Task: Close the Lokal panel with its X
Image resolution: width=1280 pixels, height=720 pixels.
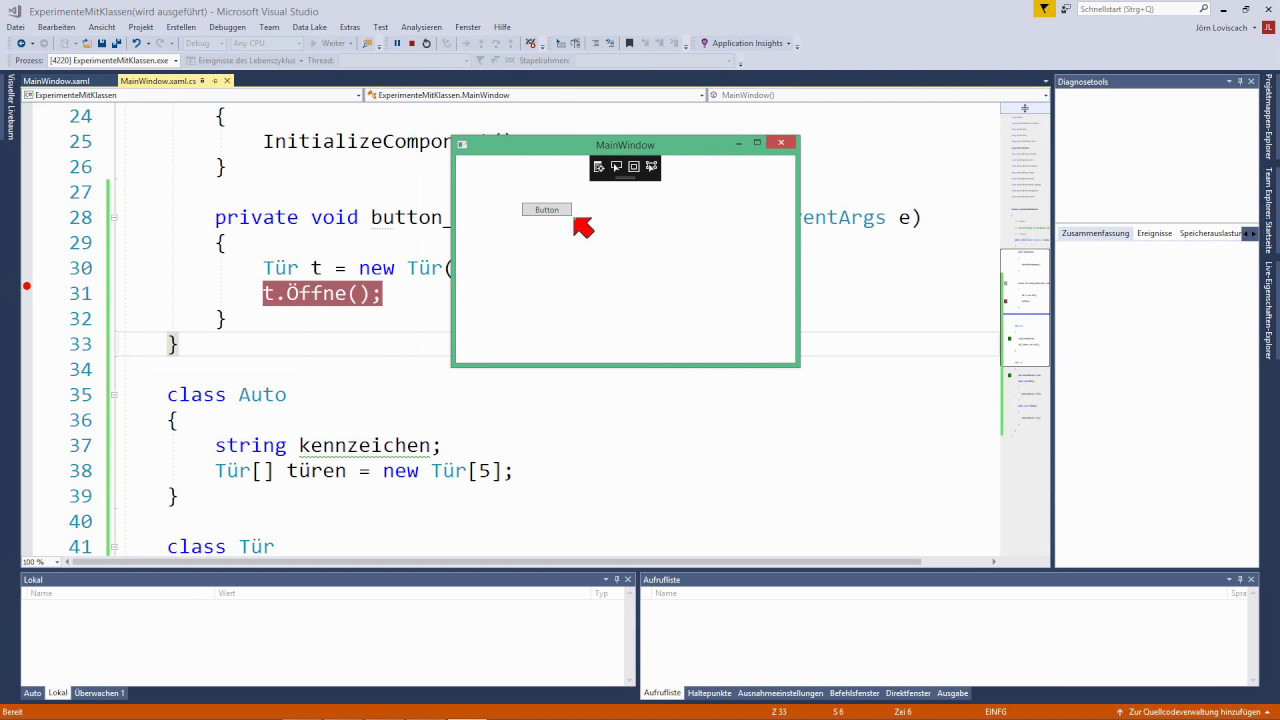Action: [628, 579]
